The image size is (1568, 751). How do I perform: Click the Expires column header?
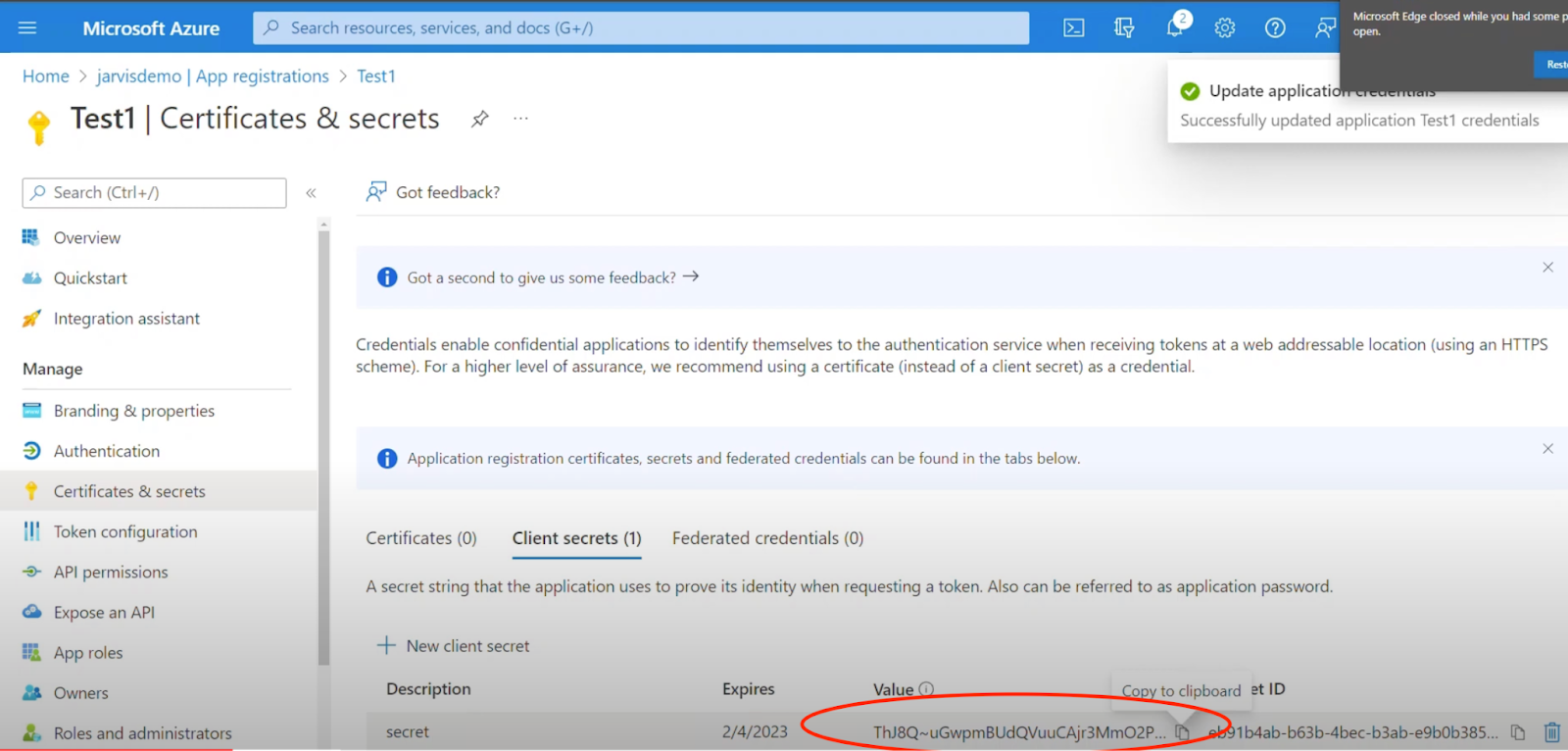coord(749,689)
